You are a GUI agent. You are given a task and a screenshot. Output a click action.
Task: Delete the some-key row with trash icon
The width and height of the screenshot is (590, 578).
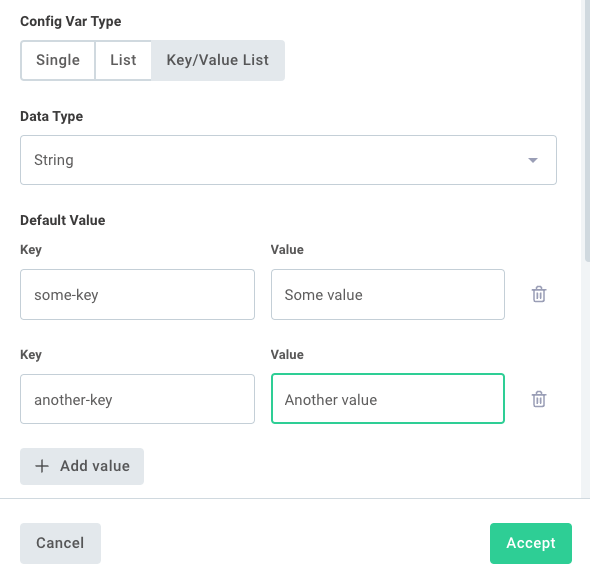coord(539,294)
